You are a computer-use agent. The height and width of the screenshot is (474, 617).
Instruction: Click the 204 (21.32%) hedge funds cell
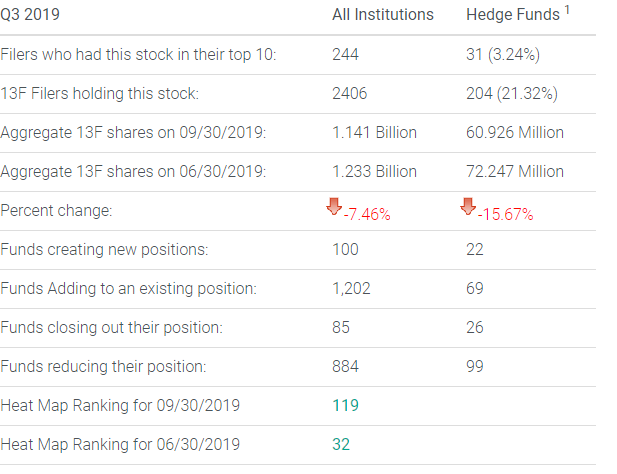point(511,93)
